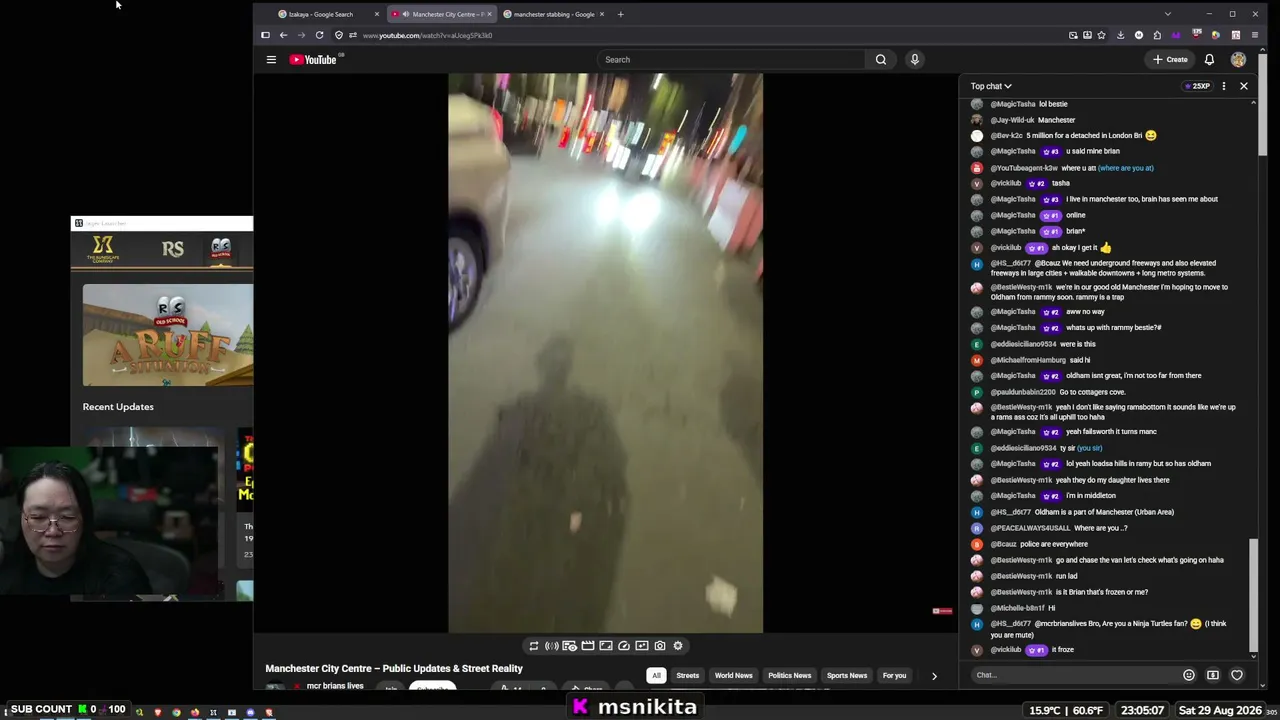Select the For you filter chip

click(895, 676)
